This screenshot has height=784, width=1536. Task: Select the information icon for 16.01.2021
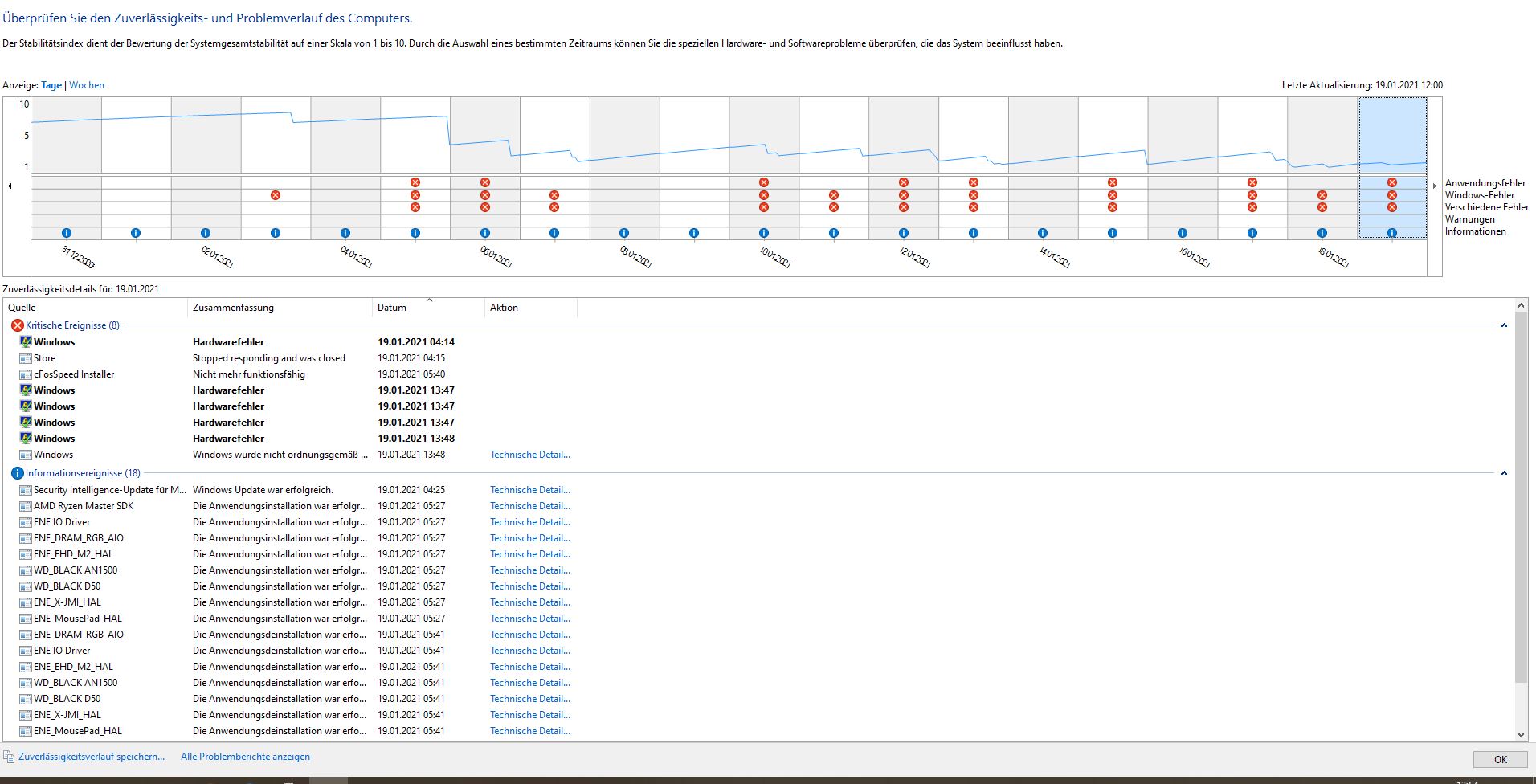click(1183, 233)
